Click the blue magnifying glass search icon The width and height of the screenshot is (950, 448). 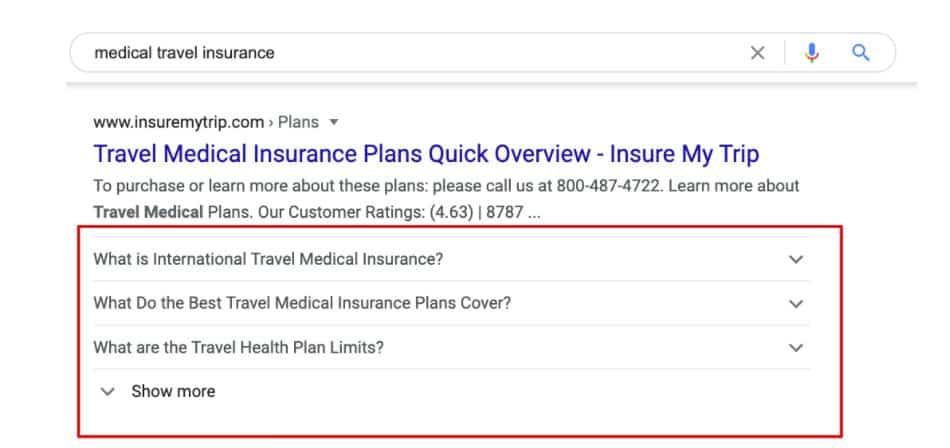click(x=861, y=53)
